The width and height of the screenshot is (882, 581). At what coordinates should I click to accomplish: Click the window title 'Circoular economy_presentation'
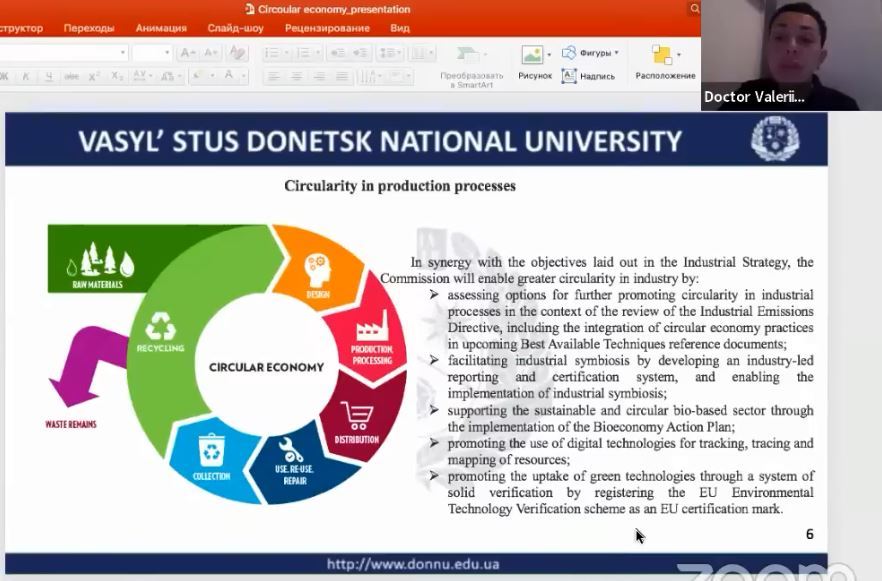(x=334, y=9)
